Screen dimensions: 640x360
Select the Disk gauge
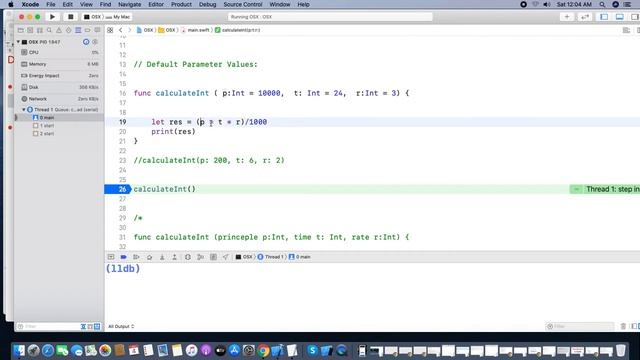[x=59, y=87]
